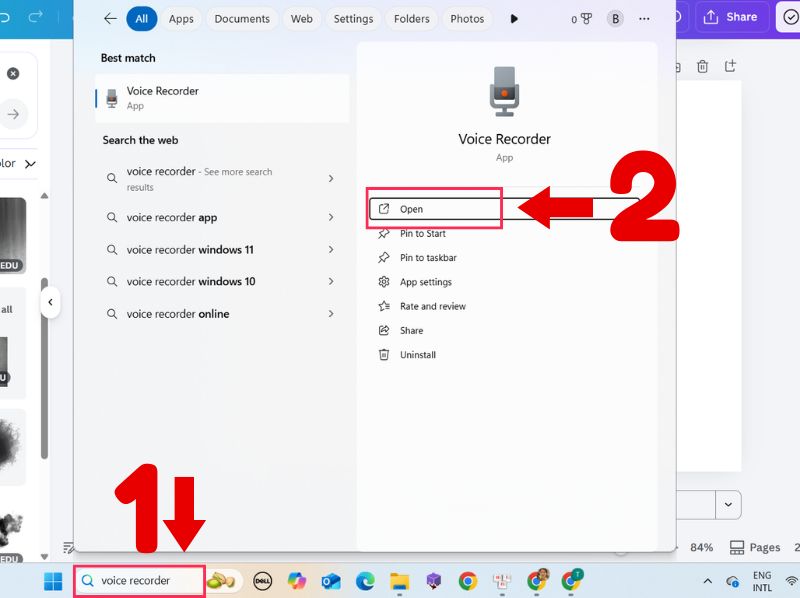This screenshot has height=598, width=800.
Task: Choose Pin to taskbar
Action: [428, 258]
